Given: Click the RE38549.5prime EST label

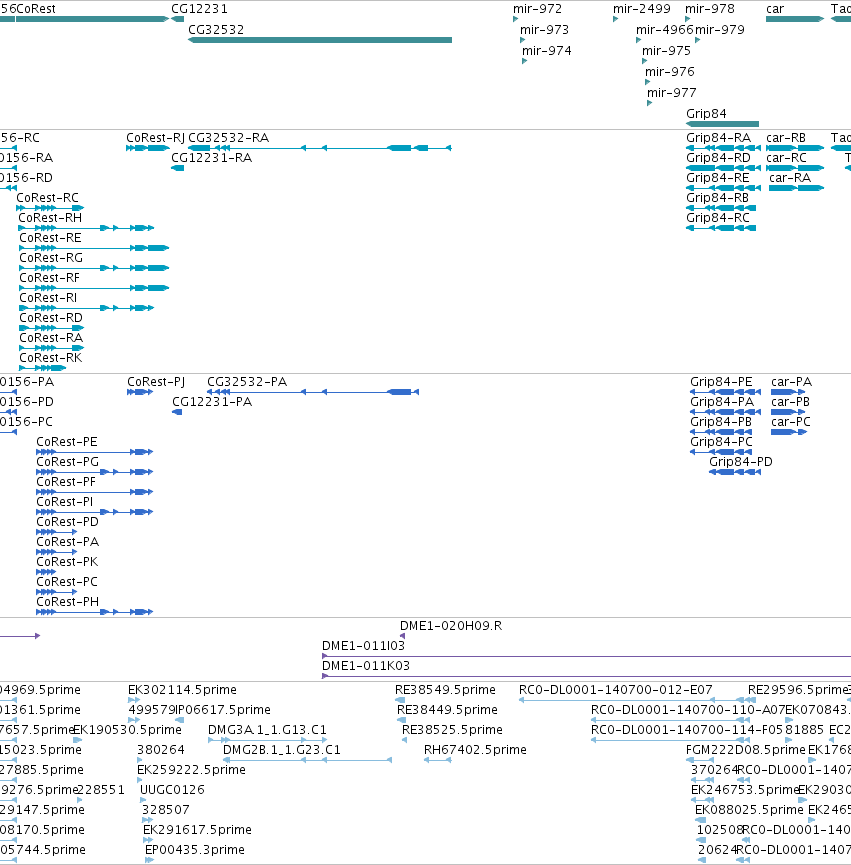Looking at the screenshot, I should point(445,690).
